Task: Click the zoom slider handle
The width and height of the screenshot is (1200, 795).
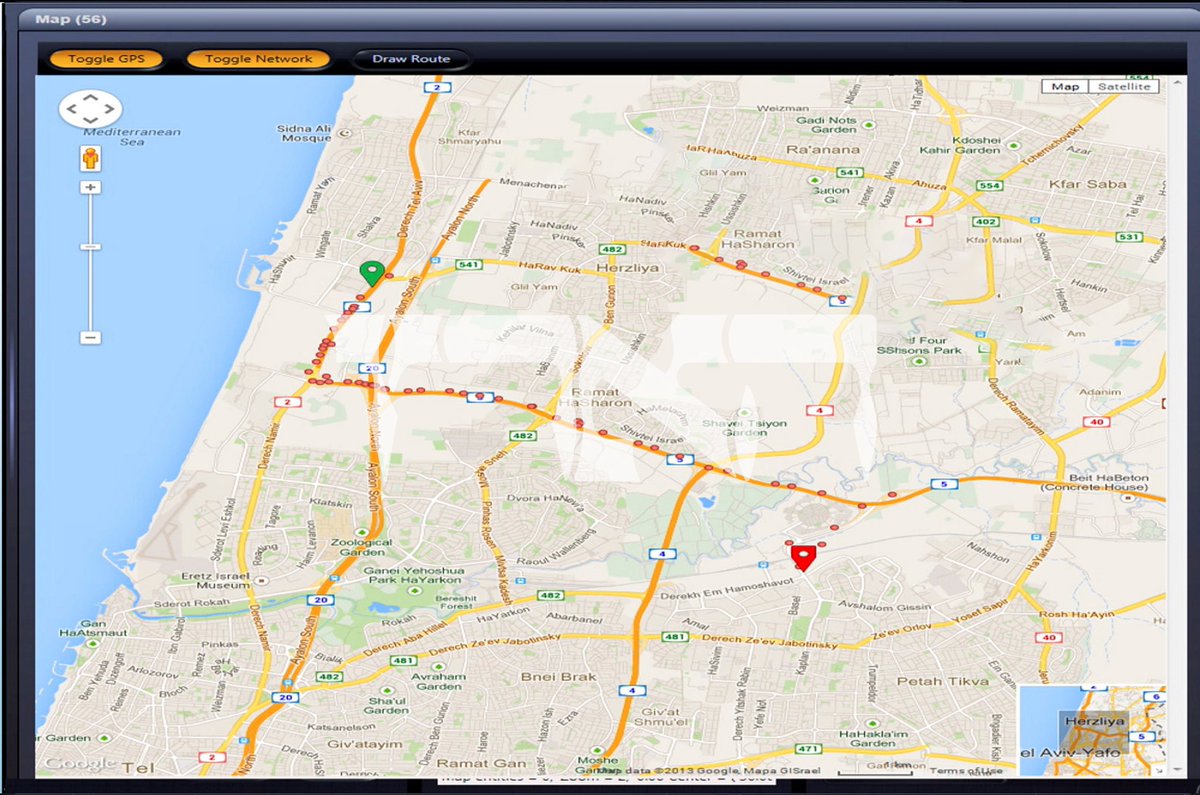Action: tap(90, 246)
